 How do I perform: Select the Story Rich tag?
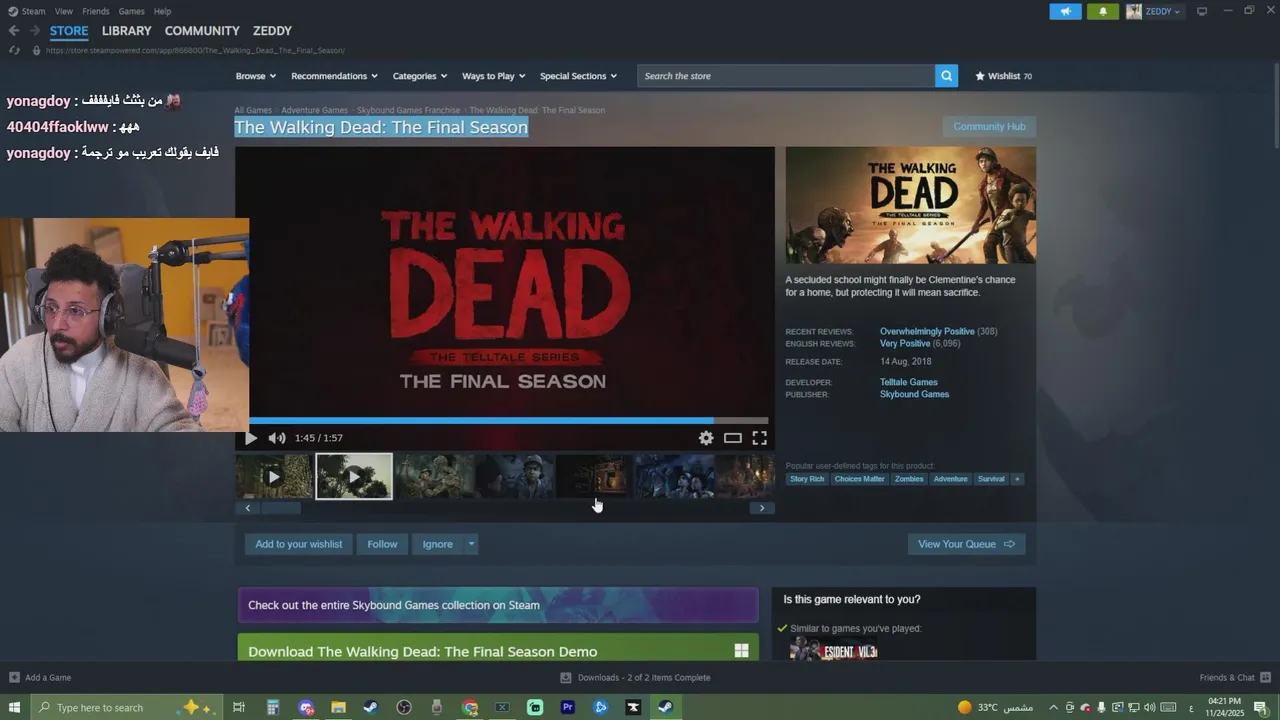(807, 479)
